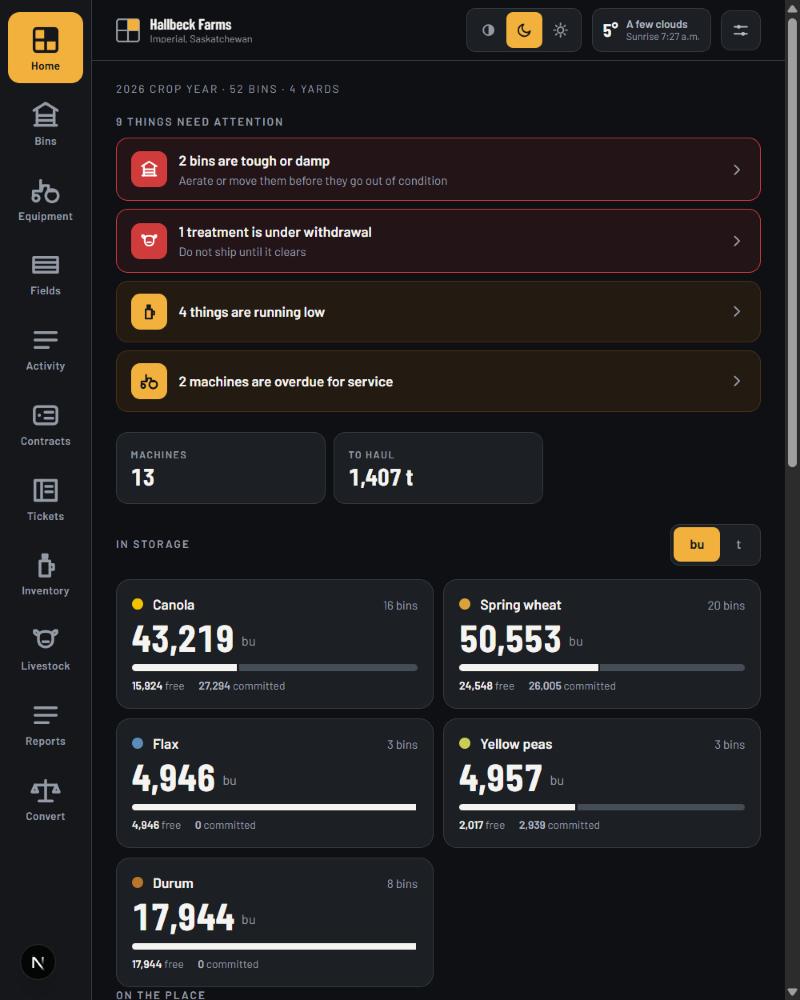Open the Contracts menu item
Viewport: 800px width, 1000px height.
pos(45,425)
